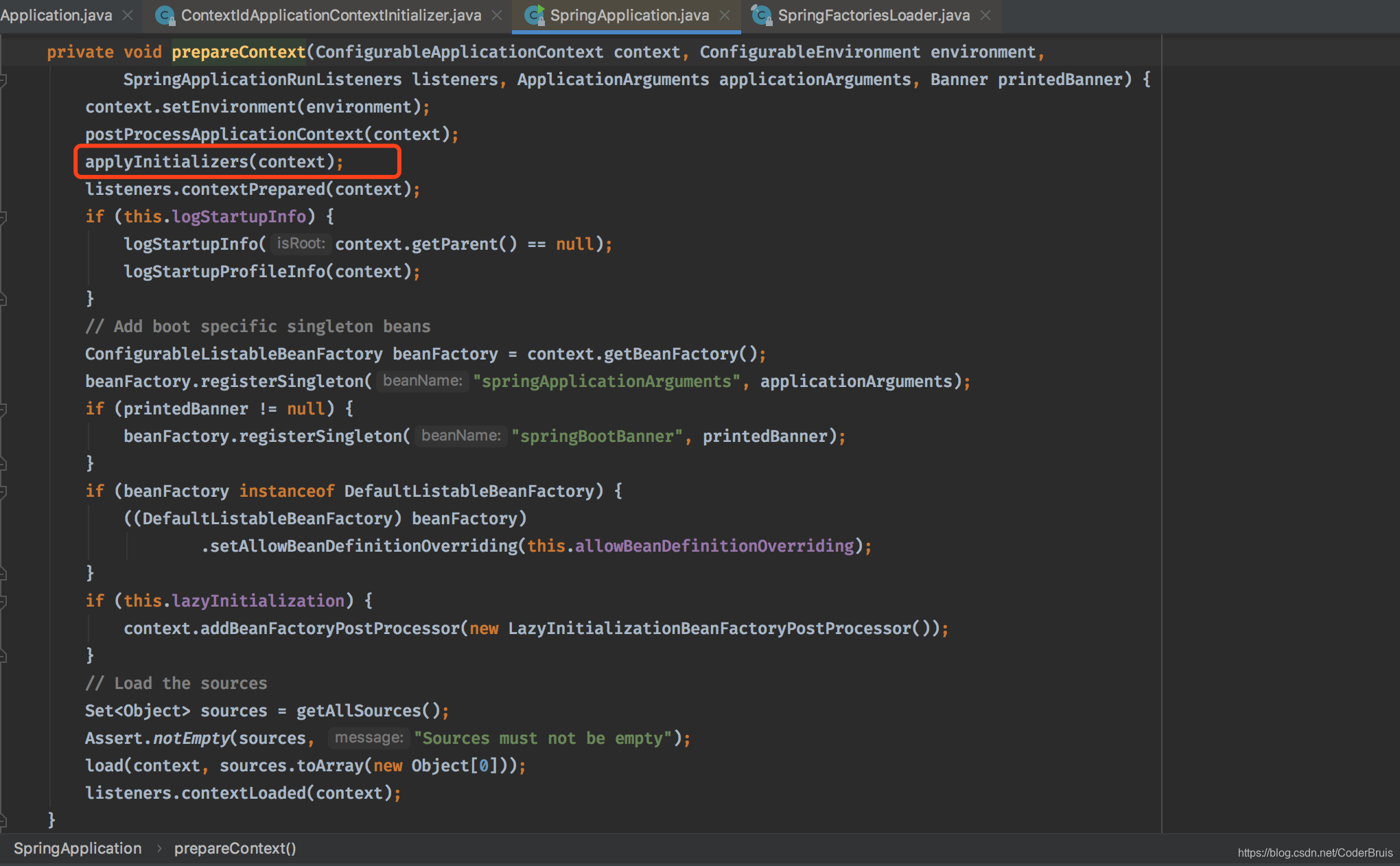Click the 'message:' parameter hint

[369, 738]
